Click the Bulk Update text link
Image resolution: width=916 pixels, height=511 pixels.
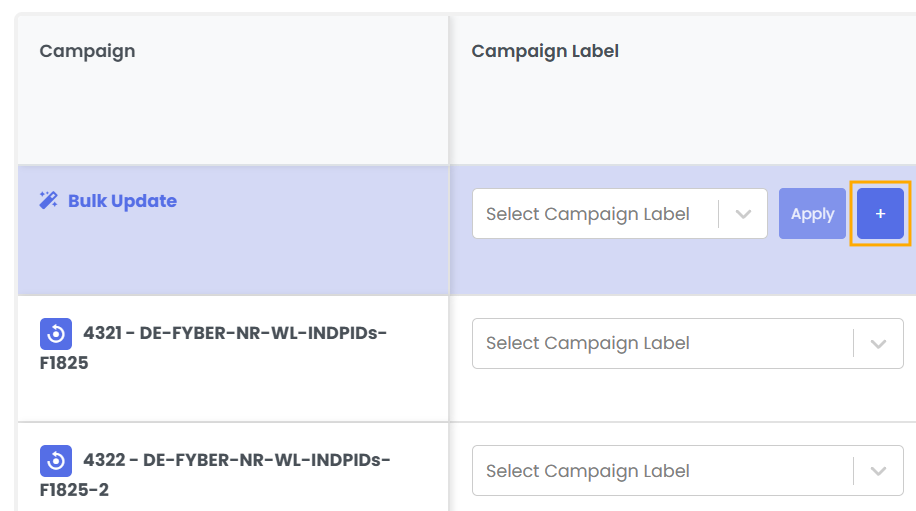pos(122,201)
